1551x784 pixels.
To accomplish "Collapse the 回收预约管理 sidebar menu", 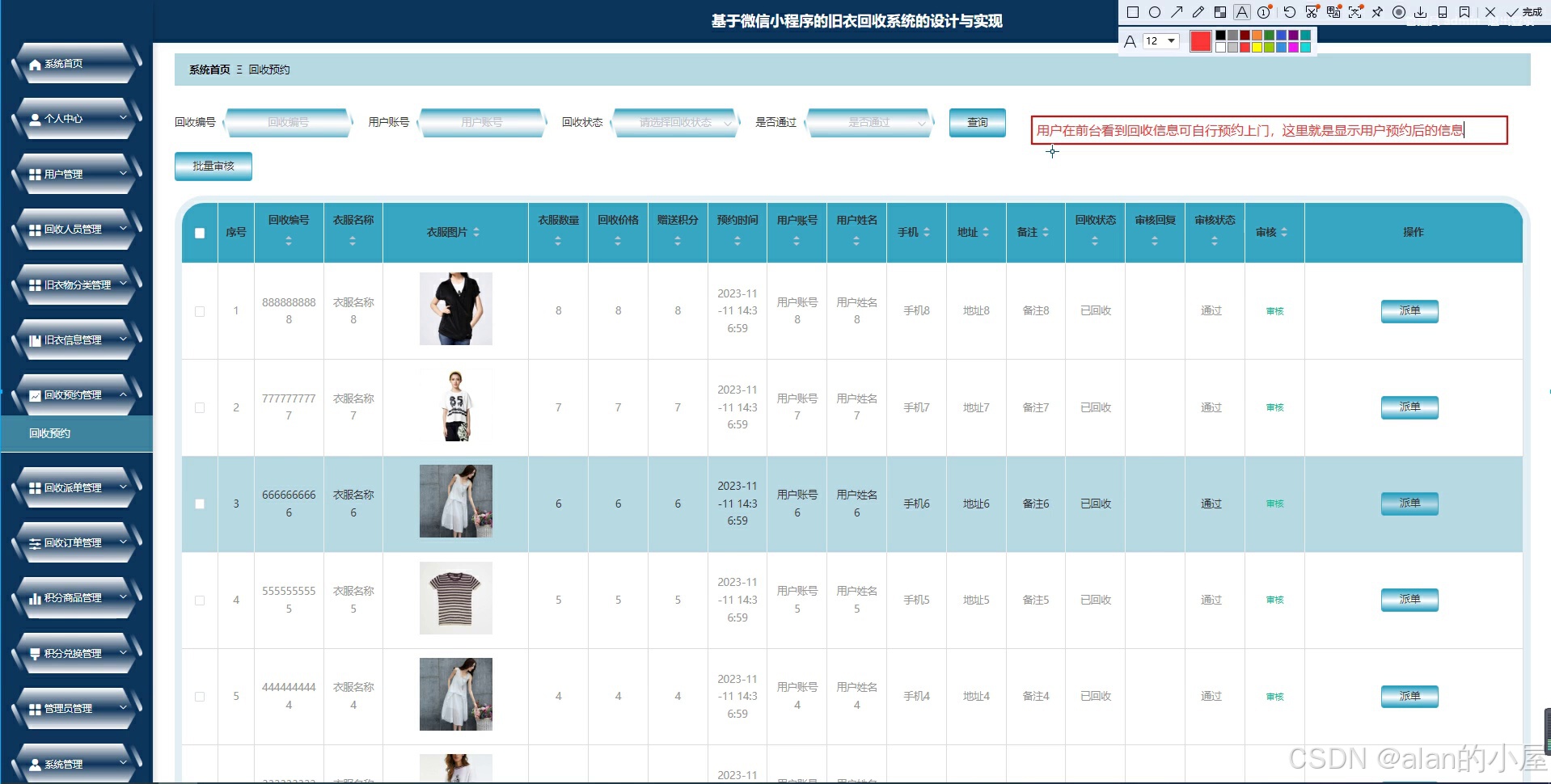I will click(77, 395).
